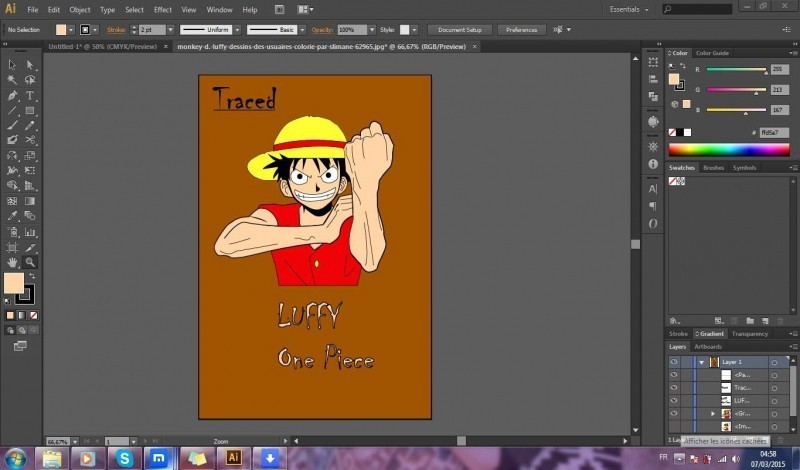The image size is (800, 470).
Task: Select the Hand tool
Action: (12, 262)
